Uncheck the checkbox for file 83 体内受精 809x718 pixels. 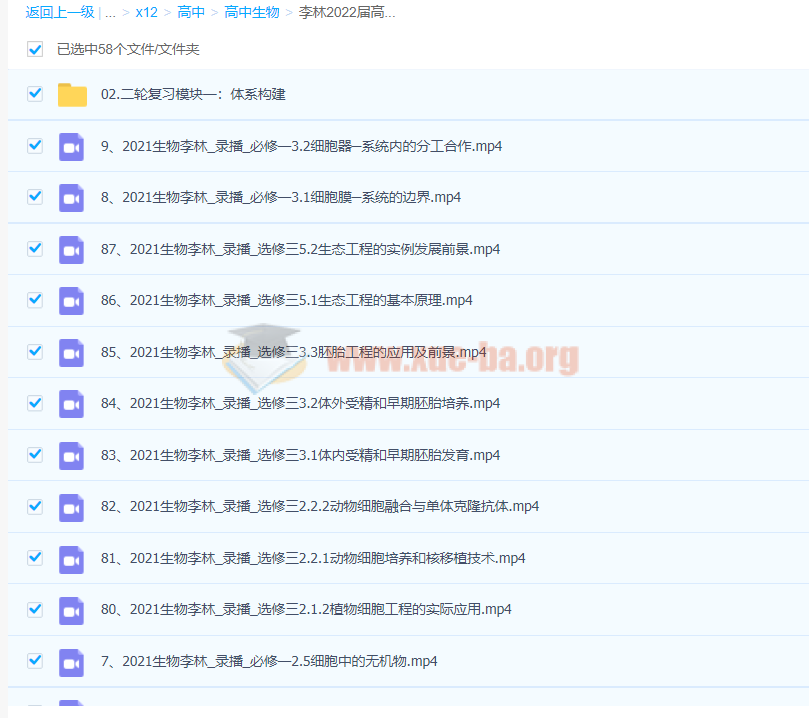pyautogui.click(x=35, y=455)
